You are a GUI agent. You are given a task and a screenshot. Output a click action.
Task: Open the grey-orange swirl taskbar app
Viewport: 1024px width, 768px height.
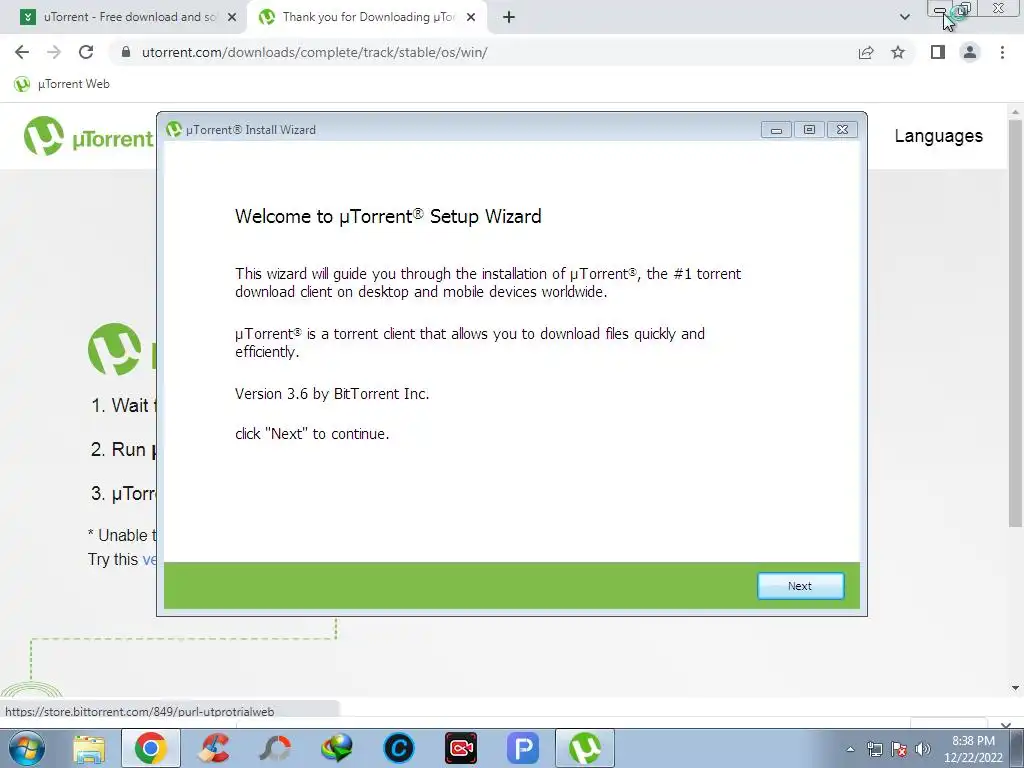pos(275,748)
